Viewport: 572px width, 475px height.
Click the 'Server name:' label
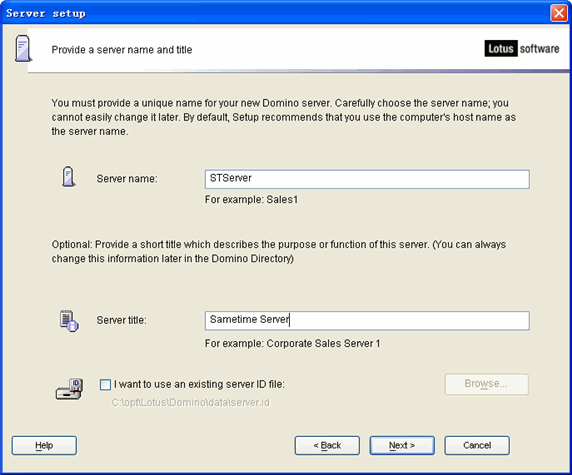[127, 179]
